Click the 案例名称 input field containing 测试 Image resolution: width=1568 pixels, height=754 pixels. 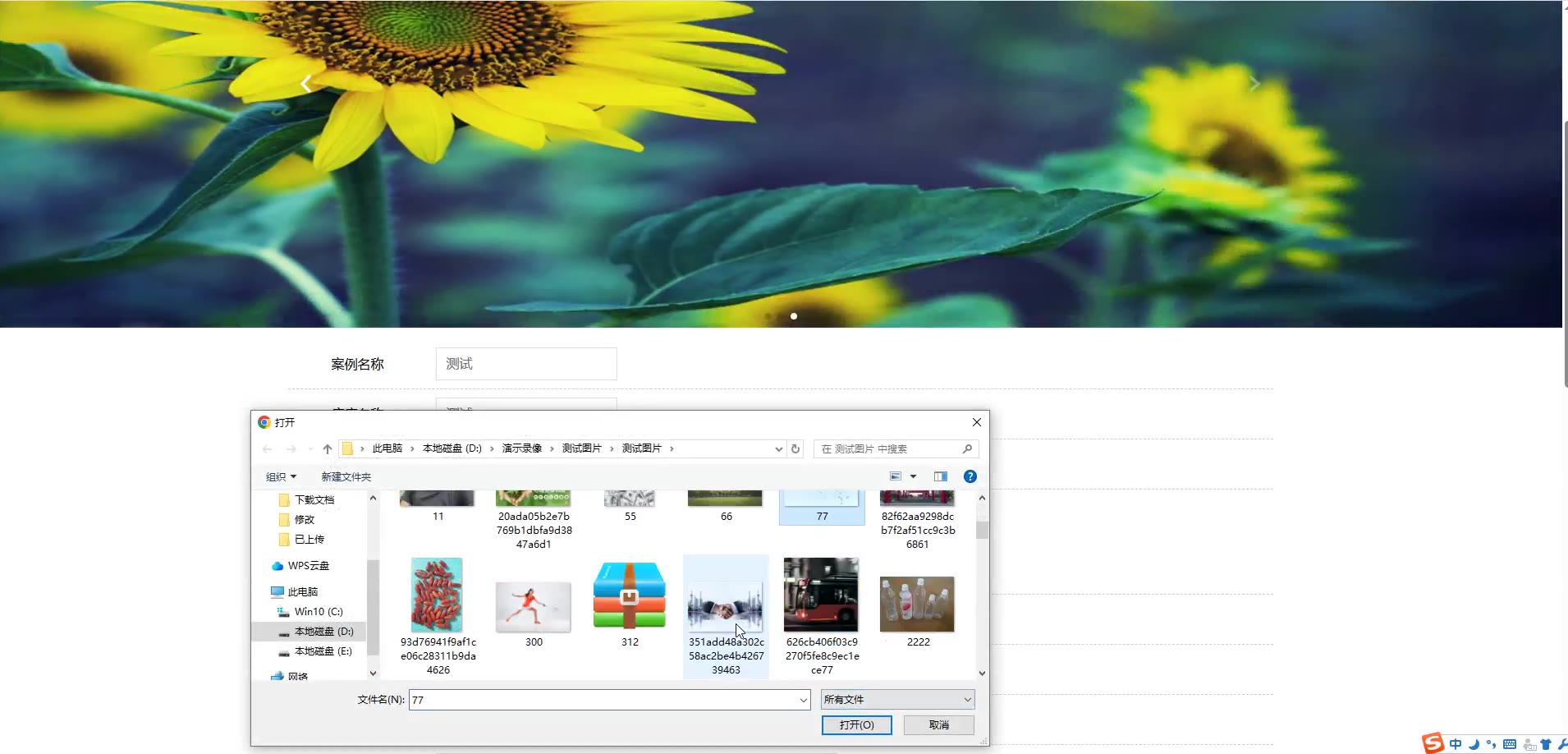(526, 364)
